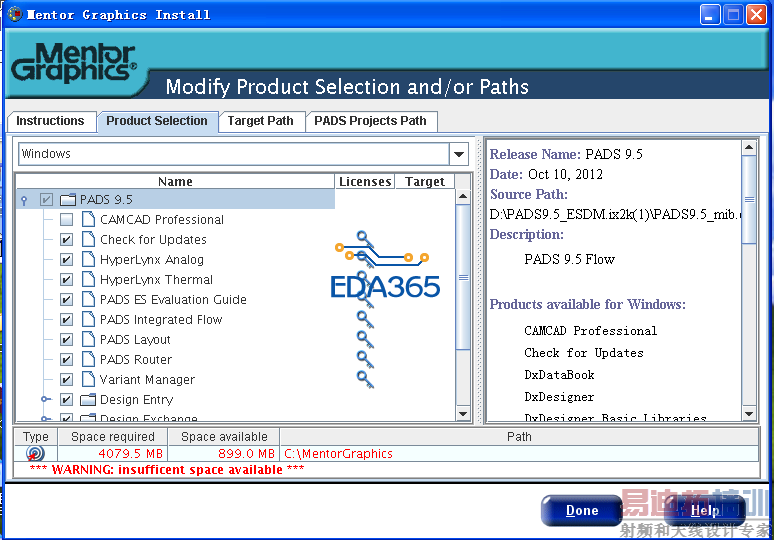
Task: Click the file icon next to PADS Router
Action: 88,359
